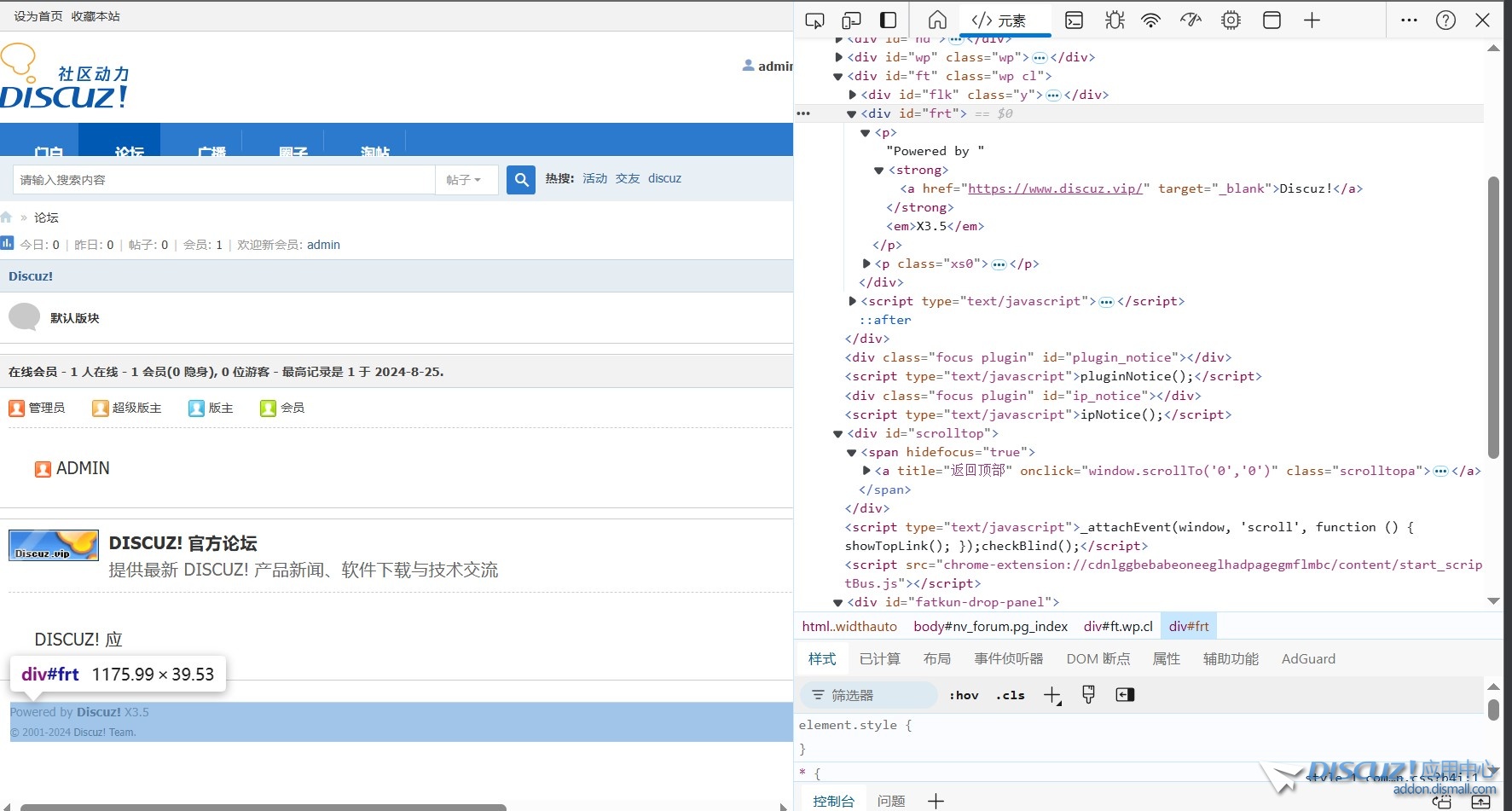
Task: Click the forum search input field
Action: pyautogui.click(x=224, y=180)
